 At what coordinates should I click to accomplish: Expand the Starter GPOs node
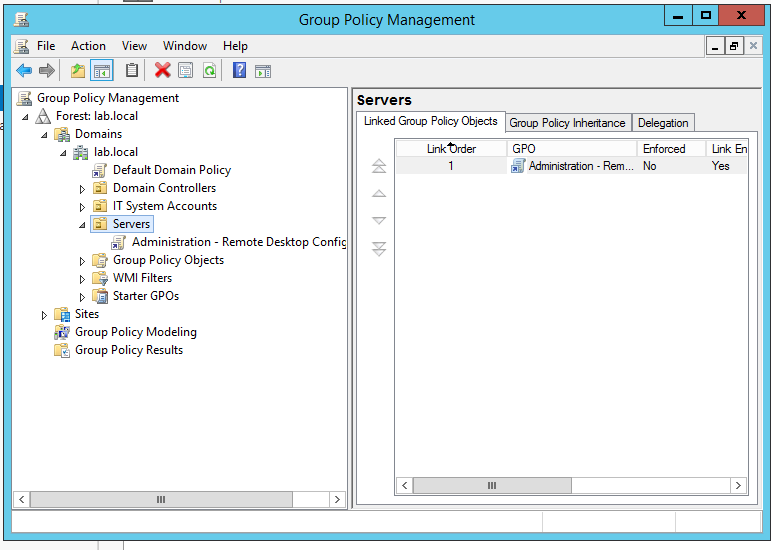tap(82, 297)
